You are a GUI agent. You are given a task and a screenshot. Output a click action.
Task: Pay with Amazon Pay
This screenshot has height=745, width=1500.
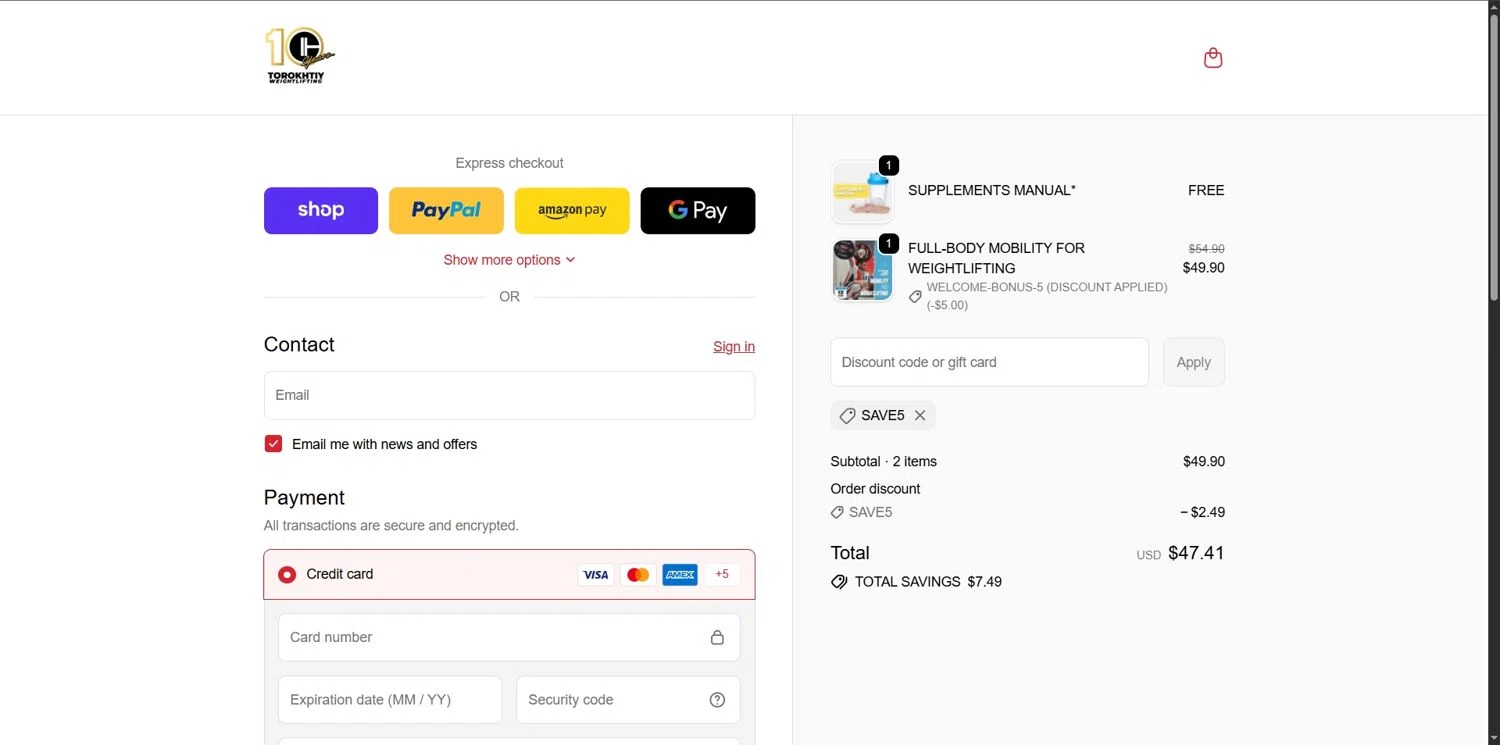click(x=572, y=210)
